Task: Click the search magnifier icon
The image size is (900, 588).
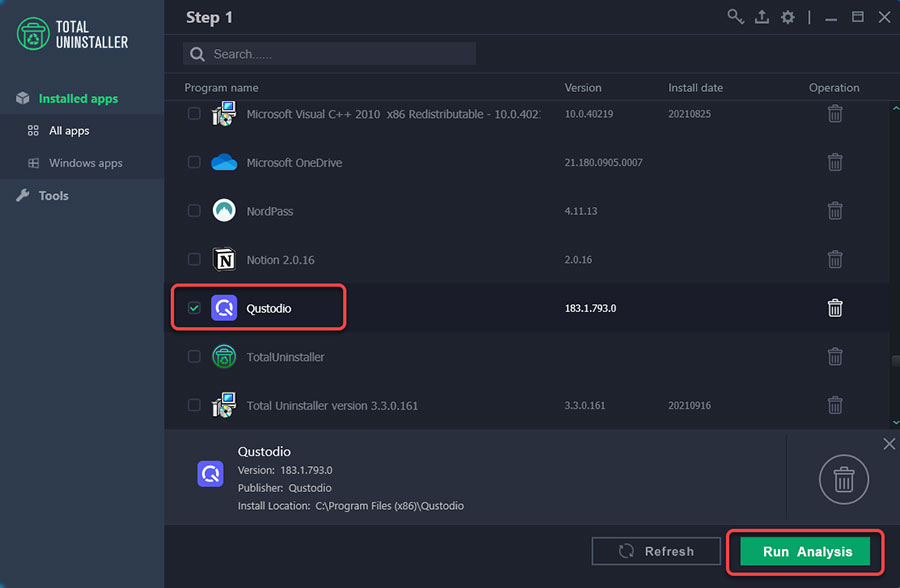Action: pos(197,54)
